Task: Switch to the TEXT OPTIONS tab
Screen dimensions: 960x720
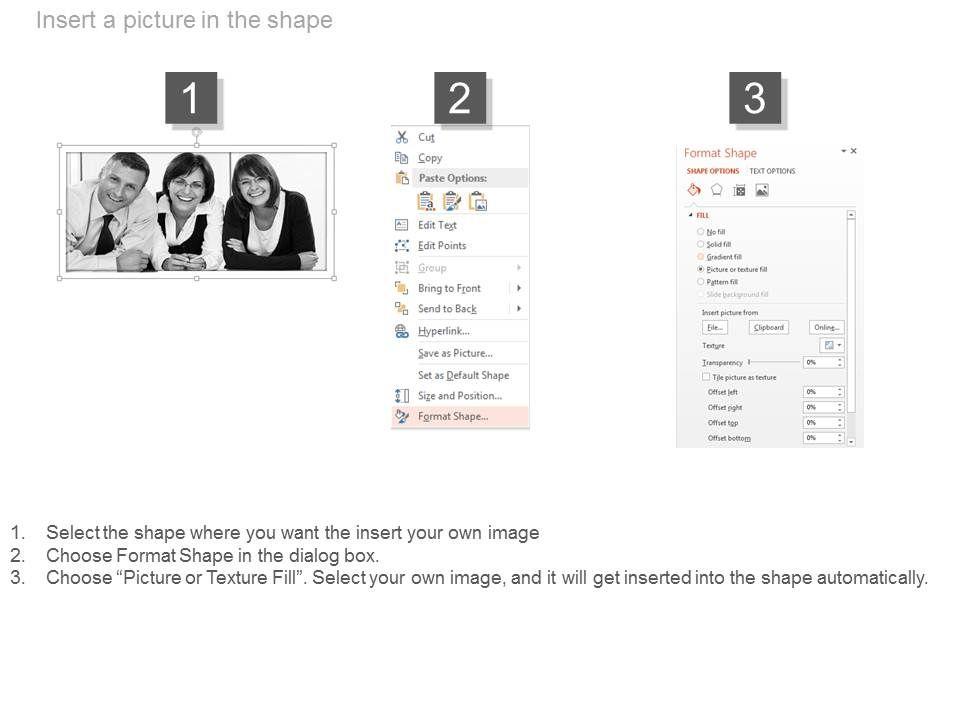Action: click(x=772, y=171)
